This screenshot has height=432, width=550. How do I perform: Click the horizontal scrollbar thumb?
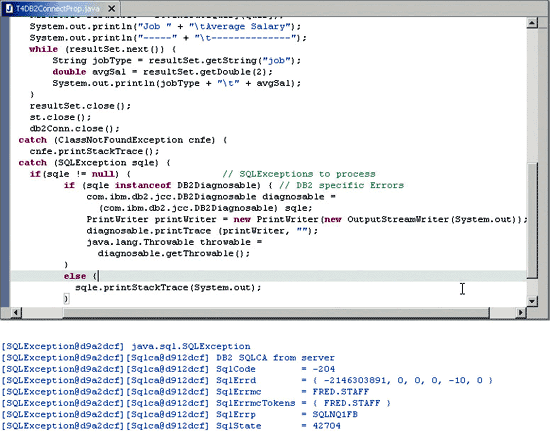pos(276,312)
